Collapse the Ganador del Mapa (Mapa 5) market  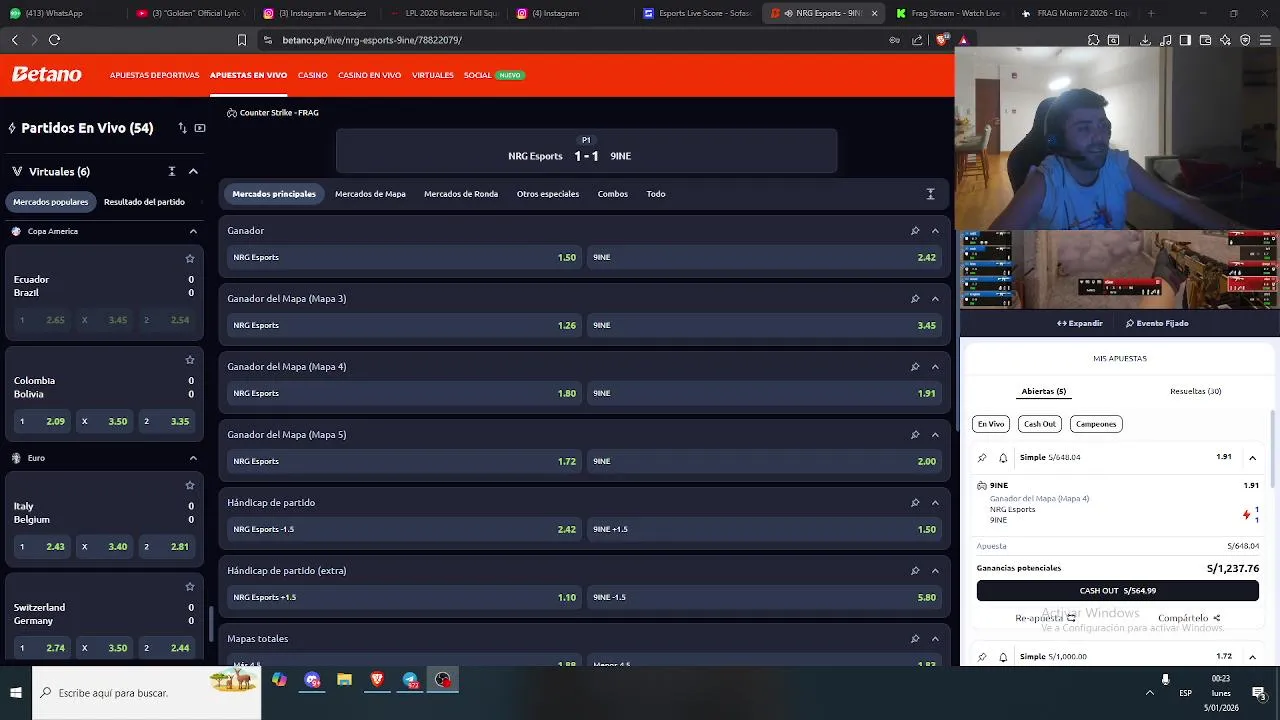click(x=935, y=435)
